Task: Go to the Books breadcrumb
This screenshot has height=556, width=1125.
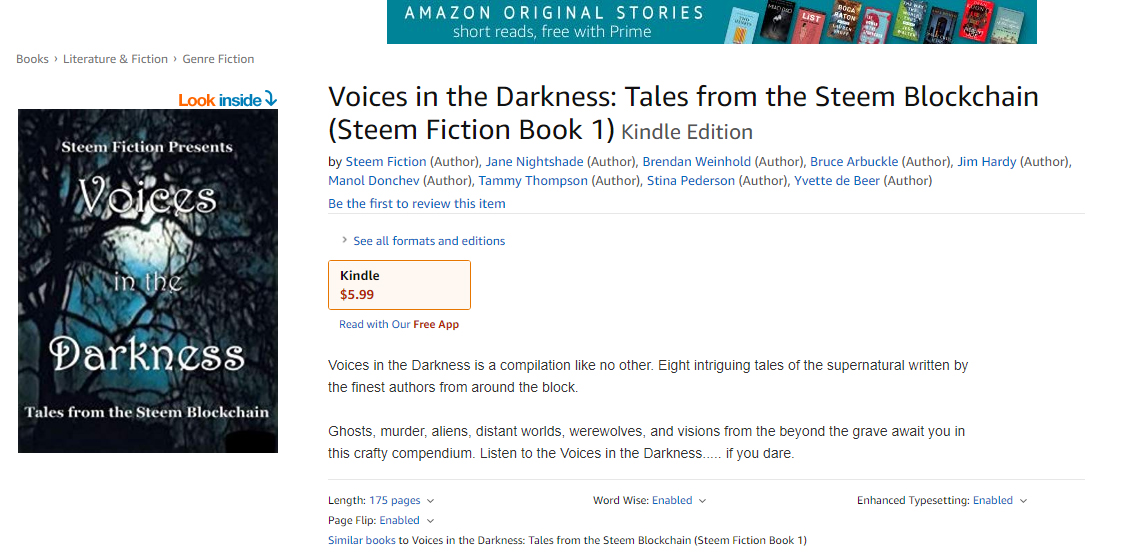Action: tap(32, 59)
